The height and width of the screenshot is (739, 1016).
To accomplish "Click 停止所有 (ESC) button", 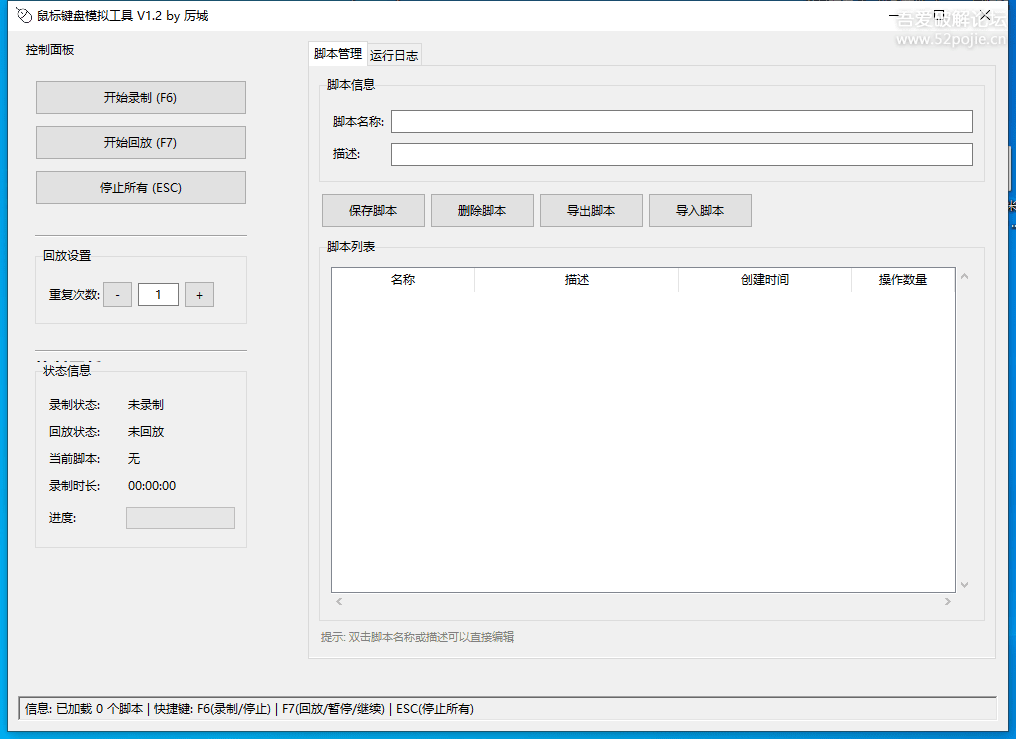I will point(140,188).
